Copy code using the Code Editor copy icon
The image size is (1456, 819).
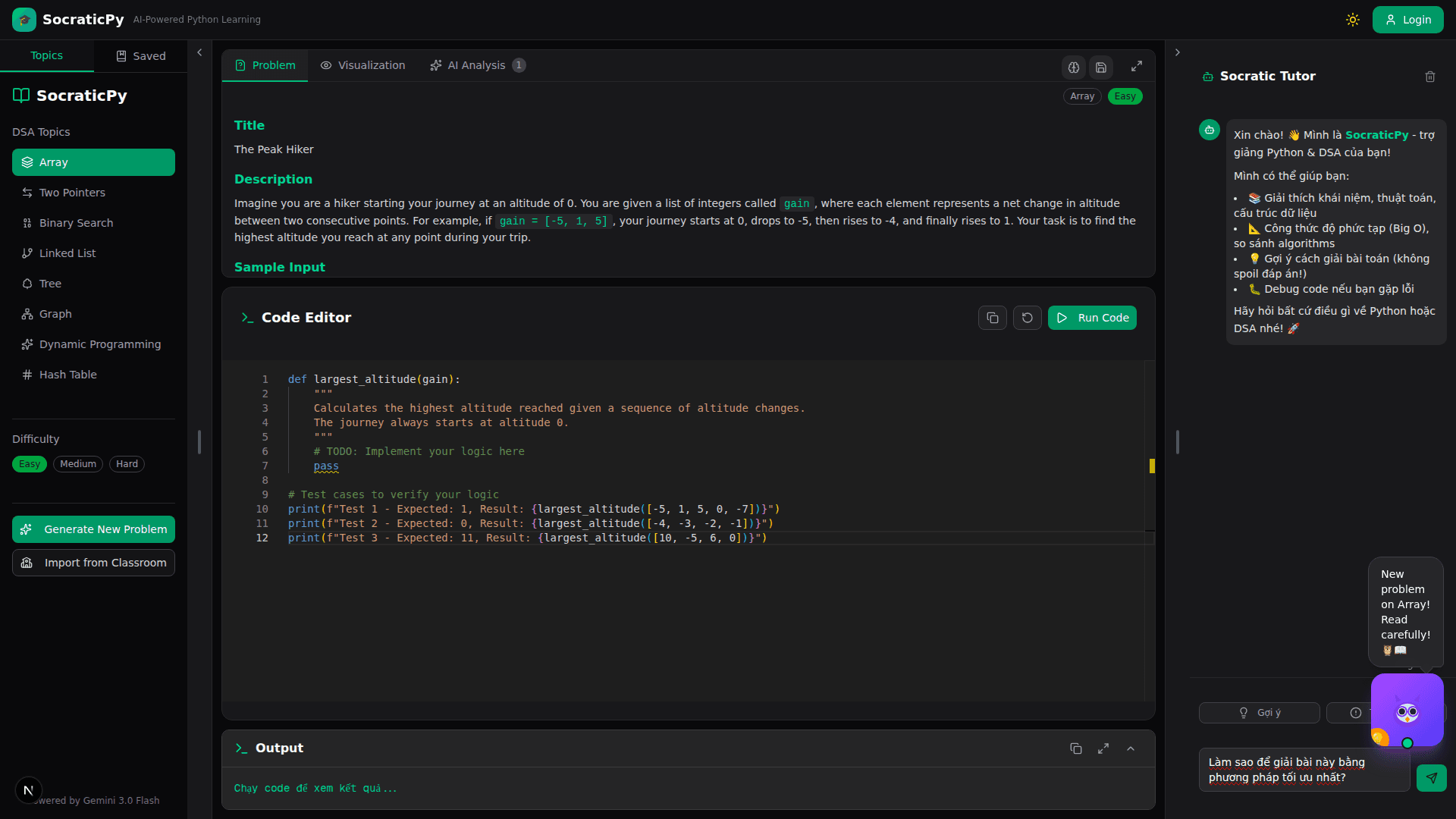(x=992, y=317)
